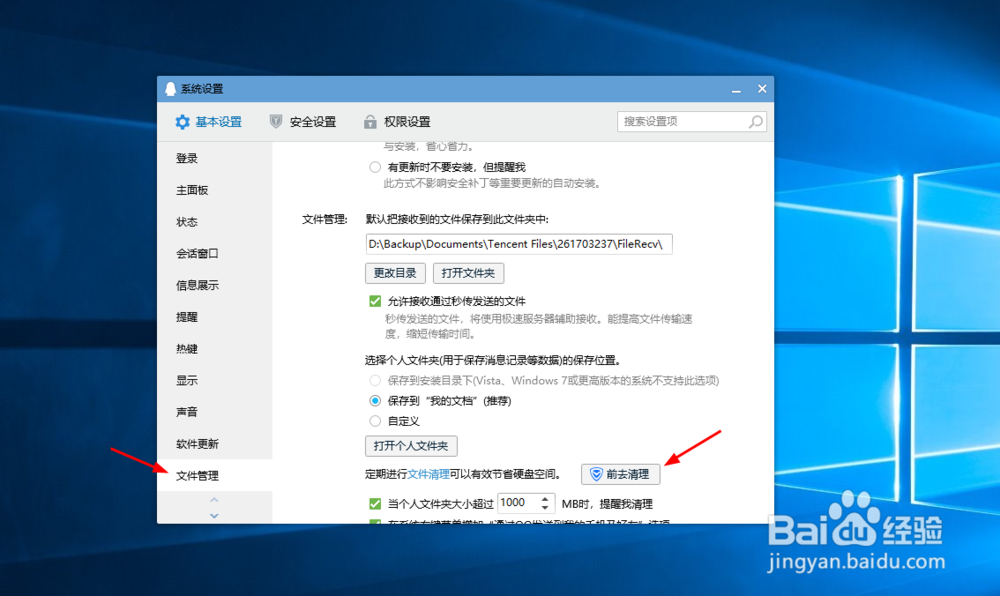Switch to the 权限设置 tab
The width and height of the screenshot is (1000, 596).
397,122
